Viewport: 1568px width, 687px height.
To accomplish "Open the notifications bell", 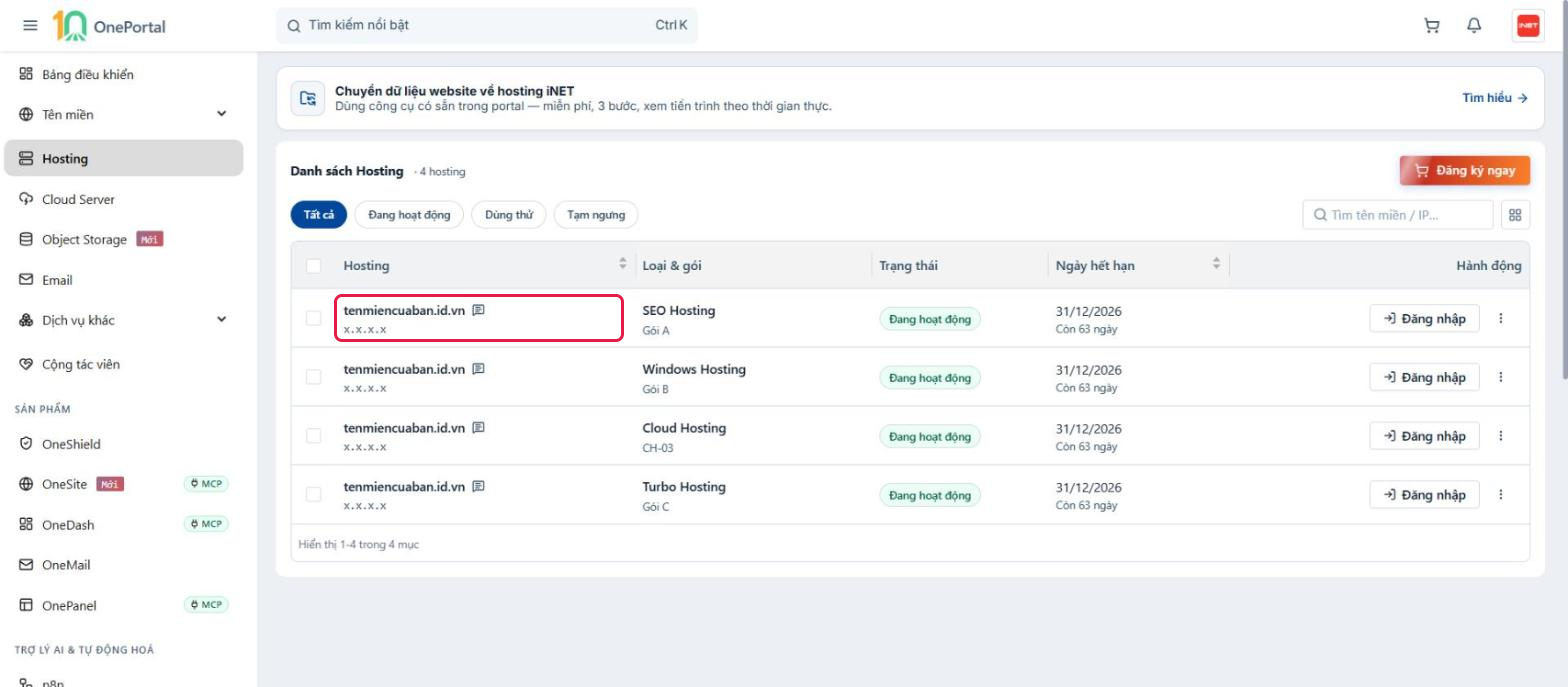I will pos(1474,26).
